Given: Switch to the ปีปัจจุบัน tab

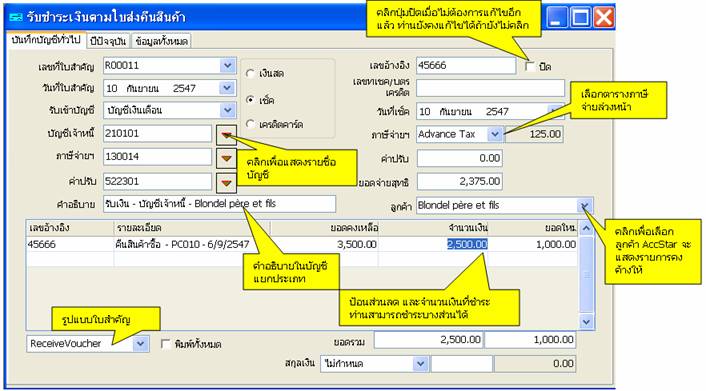Looking at the screenshot, I should (108, 41).
